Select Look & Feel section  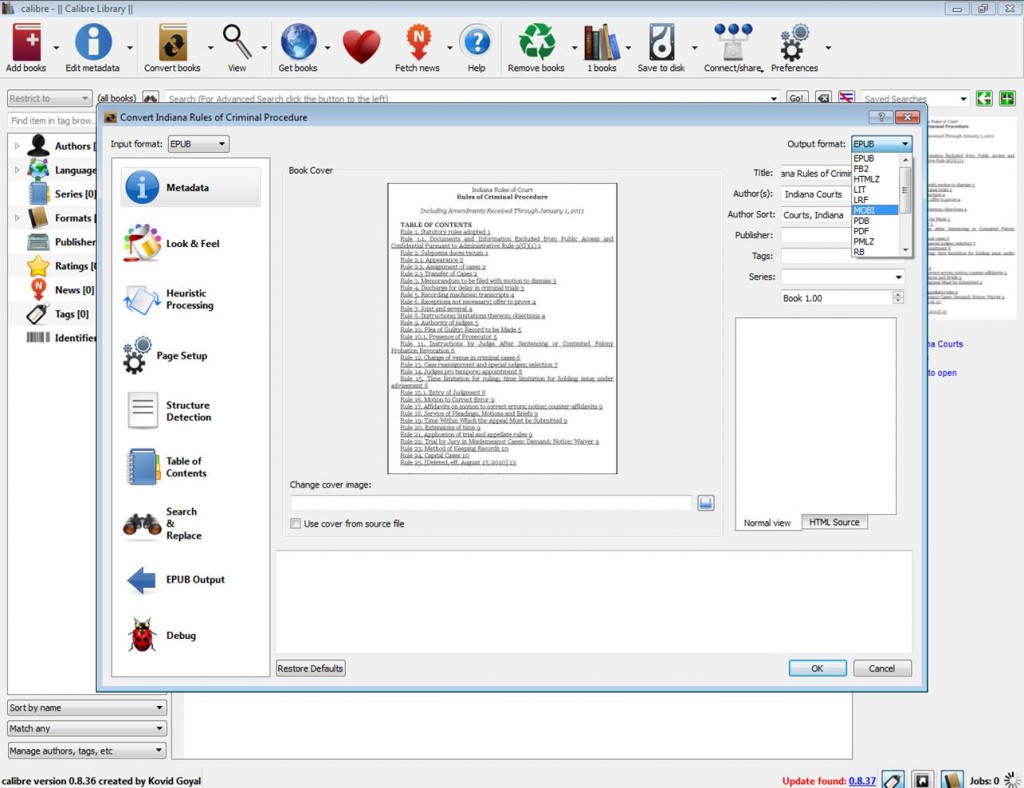tap(191, 244)
